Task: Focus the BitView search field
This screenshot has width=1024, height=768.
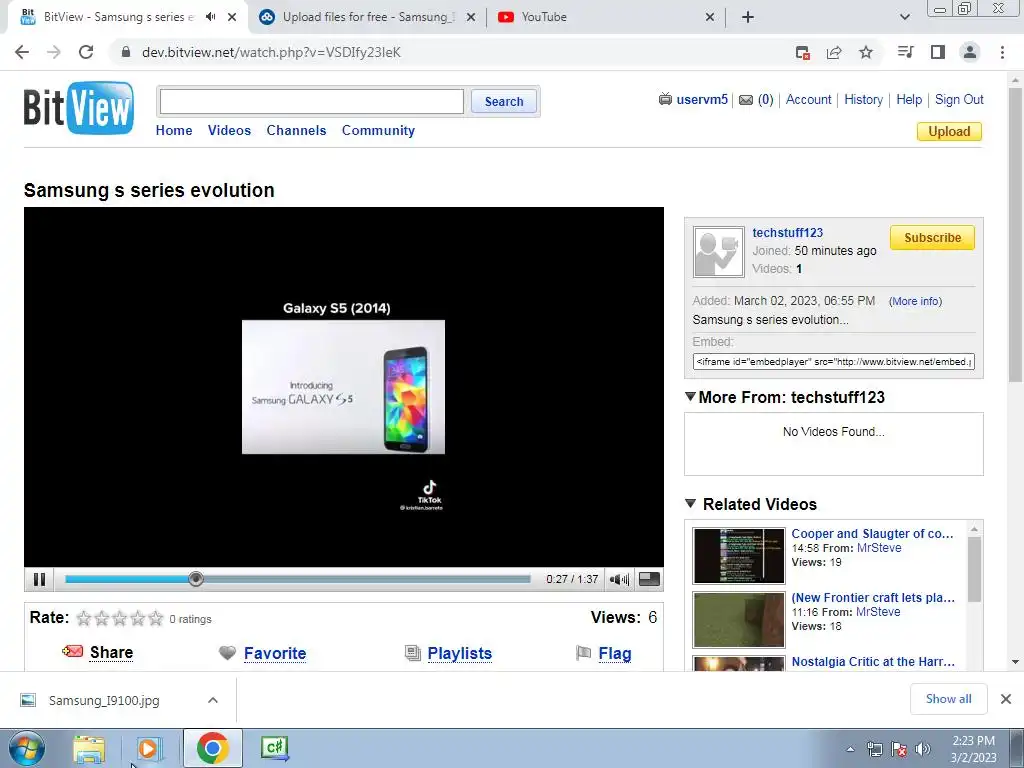Action: coord(312,101)
